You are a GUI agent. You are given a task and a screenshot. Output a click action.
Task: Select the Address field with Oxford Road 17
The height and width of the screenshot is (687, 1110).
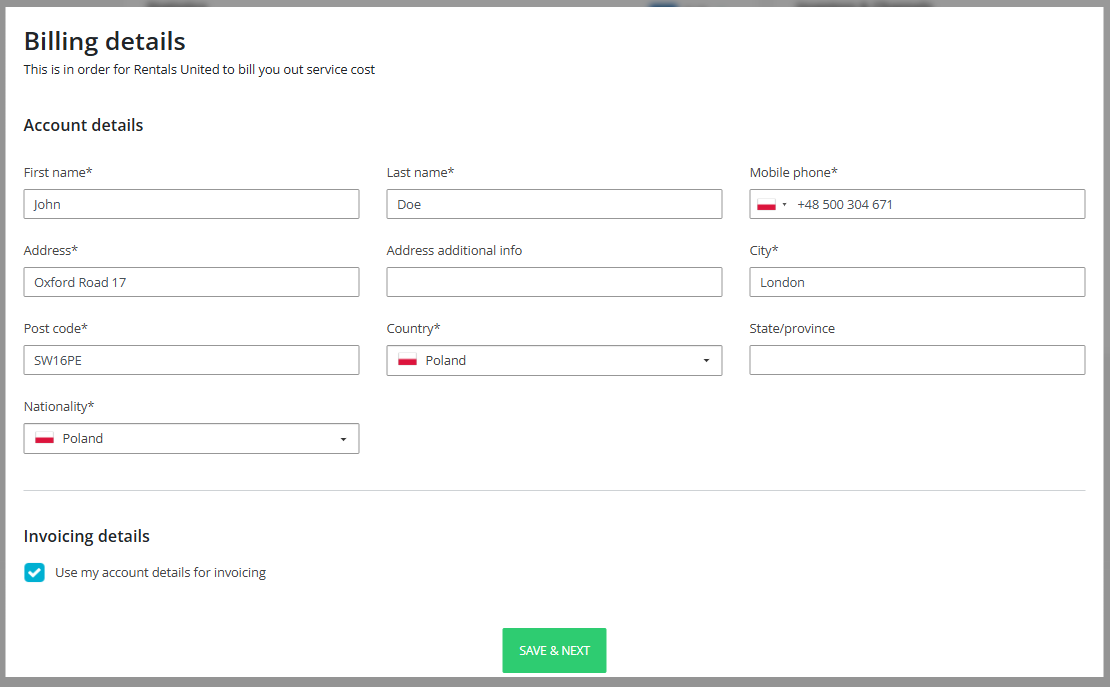(191, 282)
